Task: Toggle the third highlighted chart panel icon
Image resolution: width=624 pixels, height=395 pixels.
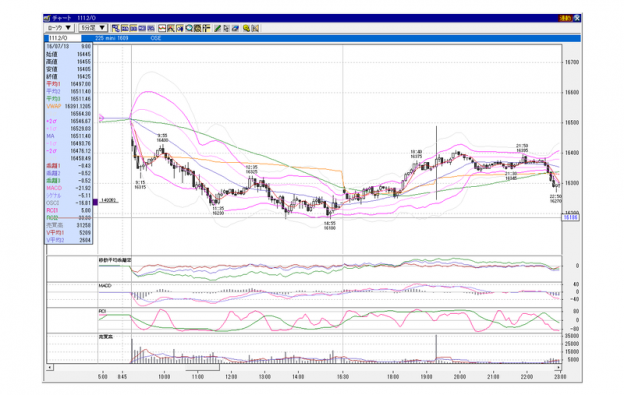Action: pyautogui.click(x=133, y=28)
